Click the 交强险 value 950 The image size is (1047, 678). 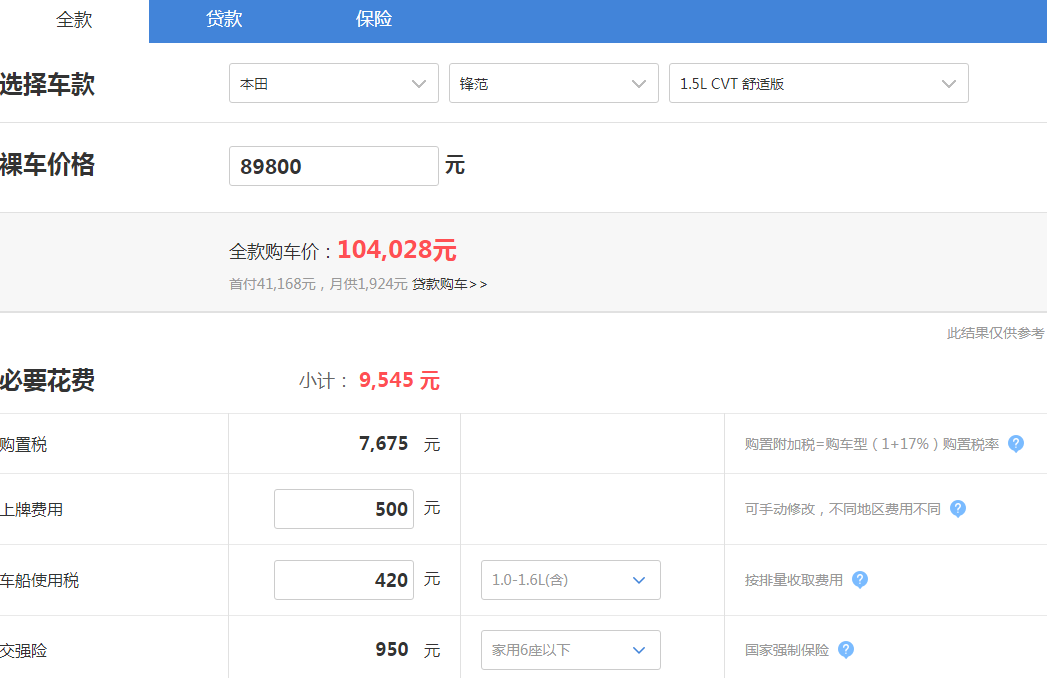pyautogui.click(x=391, y=650)
